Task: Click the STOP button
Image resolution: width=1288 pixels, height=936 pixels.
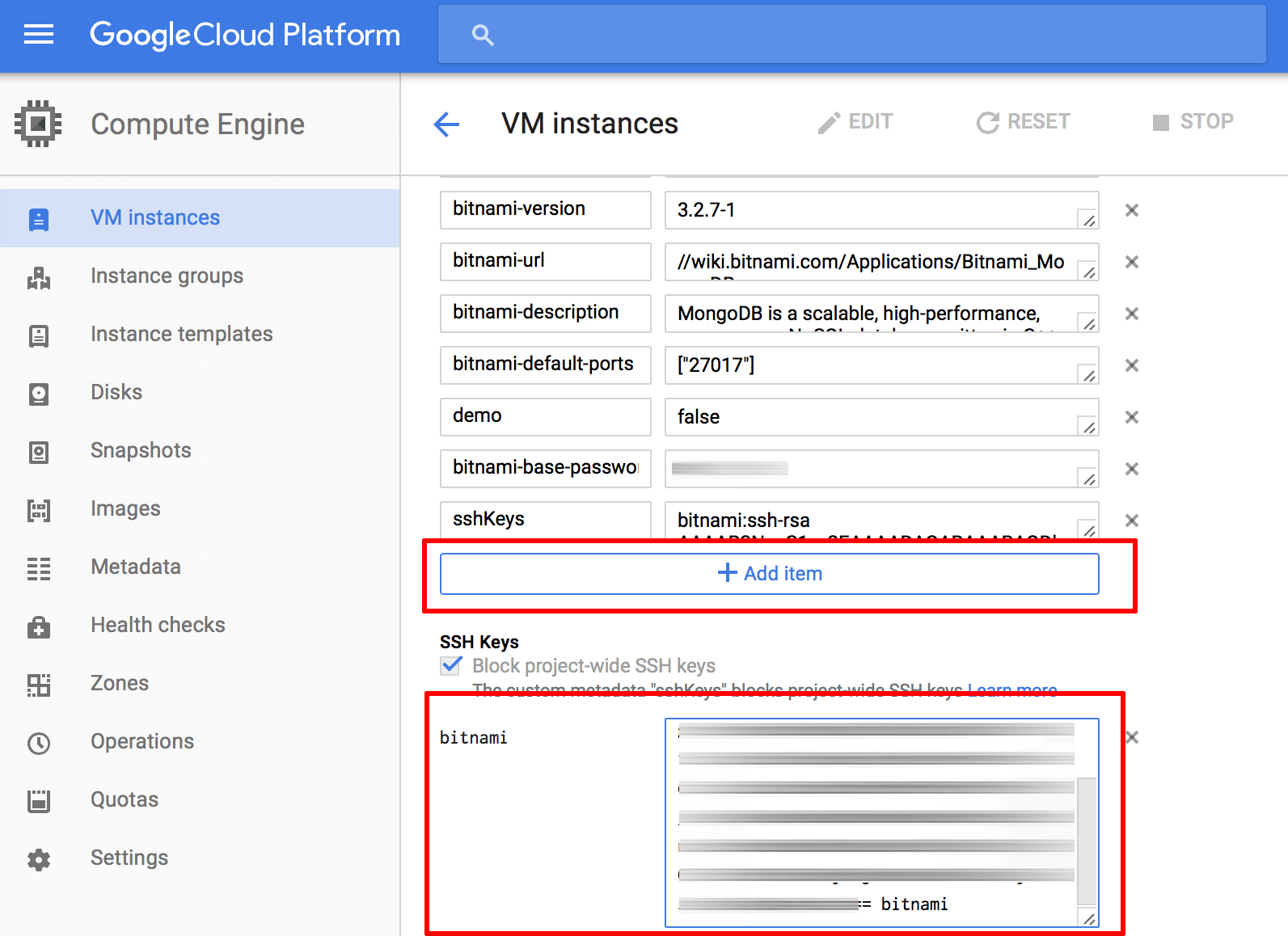Action: [1193, 122]
